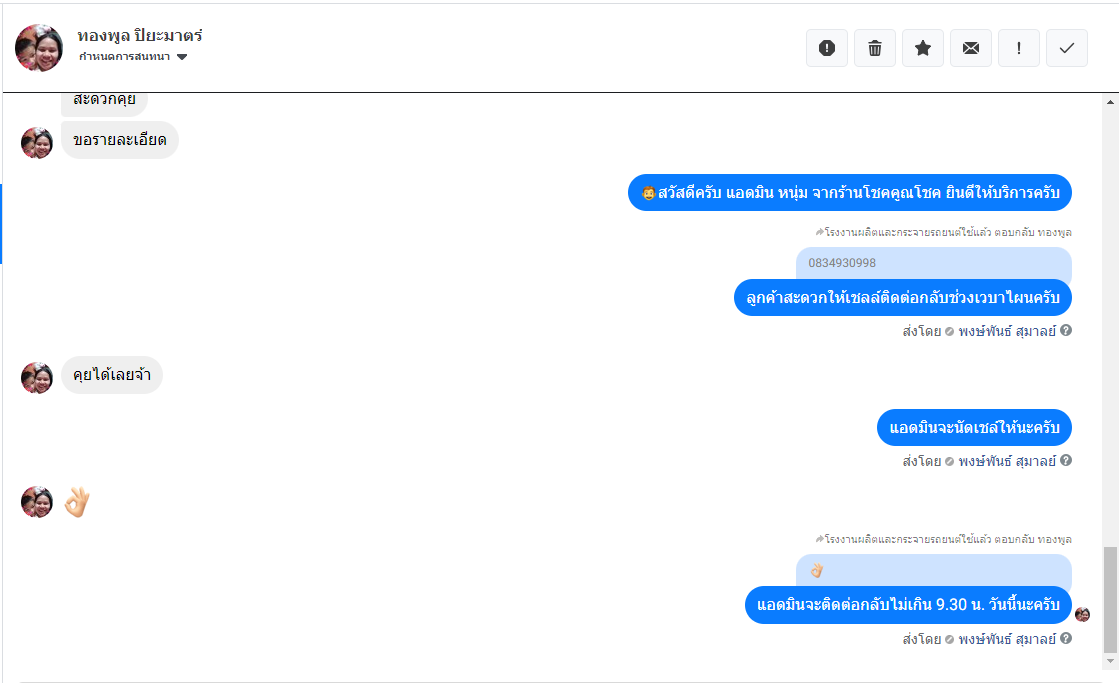Click the small seen avatar beside last message
The width and height of the screenshot is (1119, 683).
(1083, 614)
